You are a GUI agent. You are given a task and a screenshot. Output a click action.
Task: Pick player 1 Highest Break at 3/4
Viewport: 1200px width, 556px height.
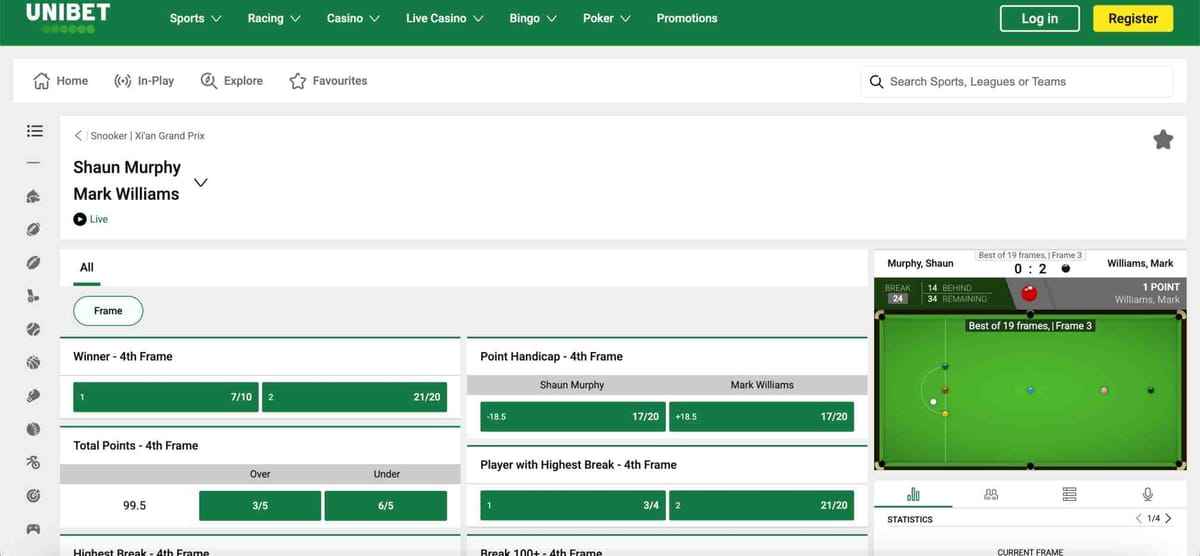point(573,506)
